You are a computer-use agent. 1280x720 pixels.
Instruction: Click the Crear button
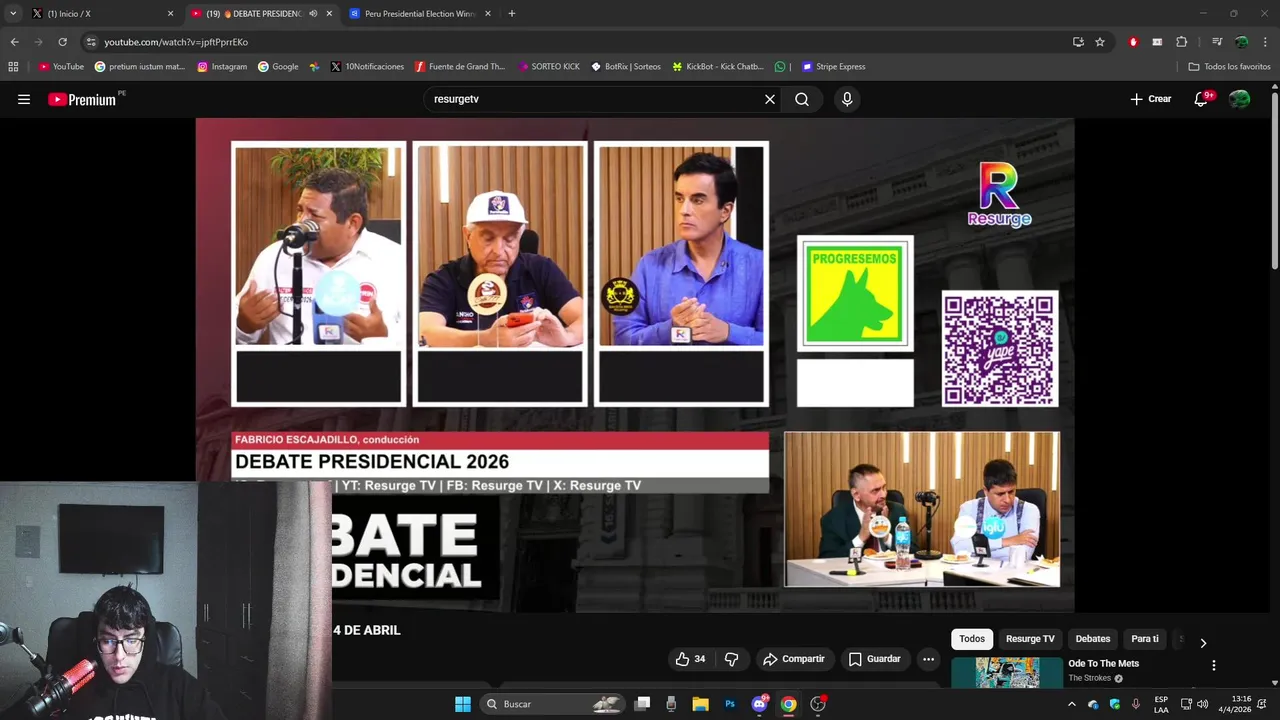(1150, 99)
